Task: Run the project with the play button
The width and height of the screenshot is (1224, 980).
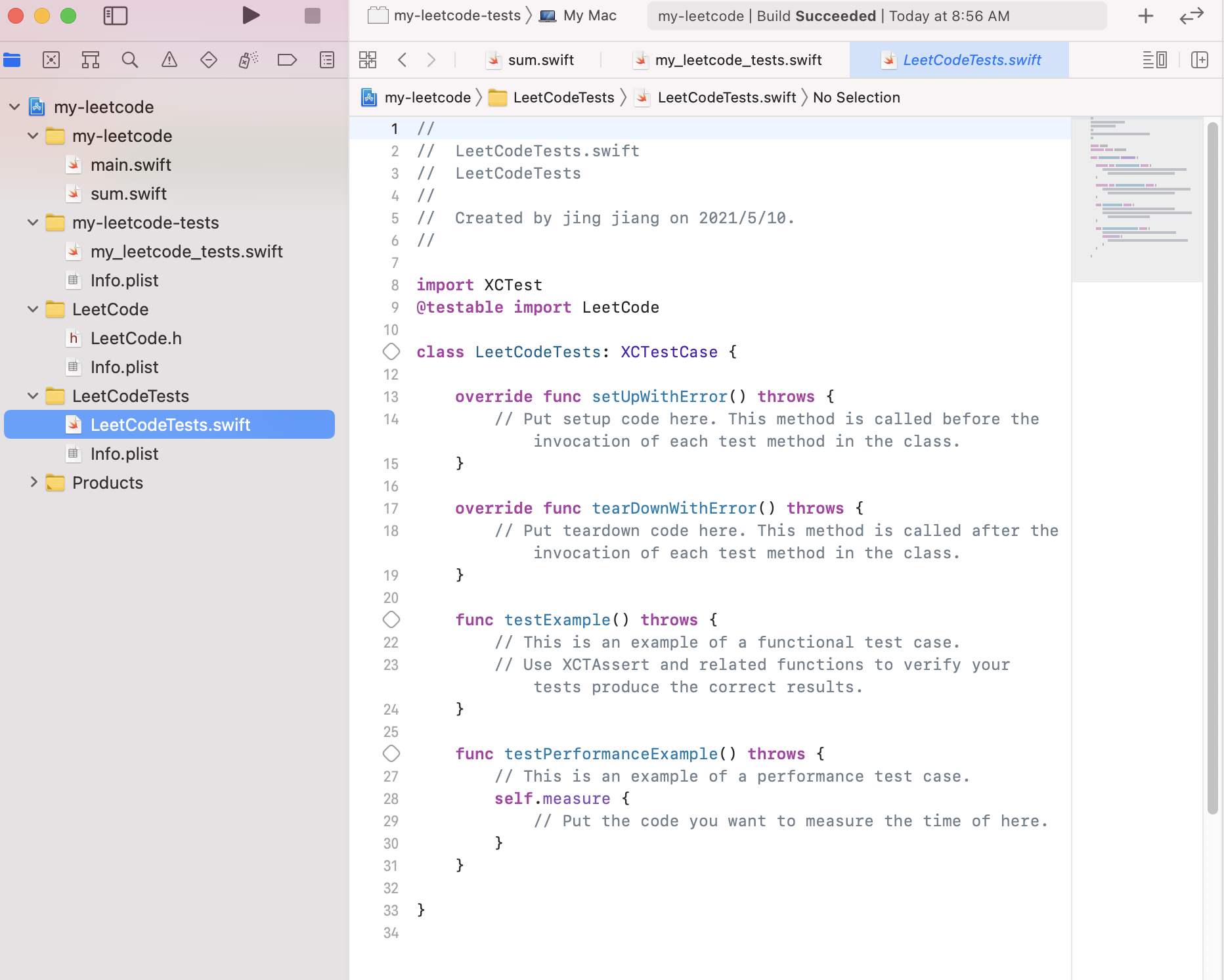Action: 250,15
